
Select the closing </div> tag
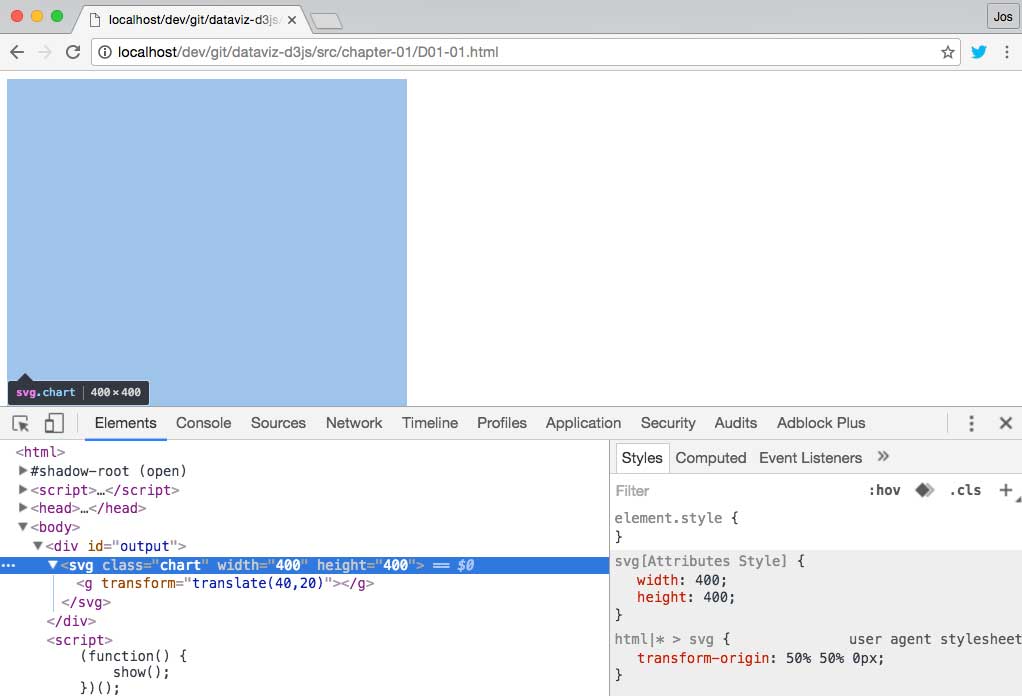[71, 621]
